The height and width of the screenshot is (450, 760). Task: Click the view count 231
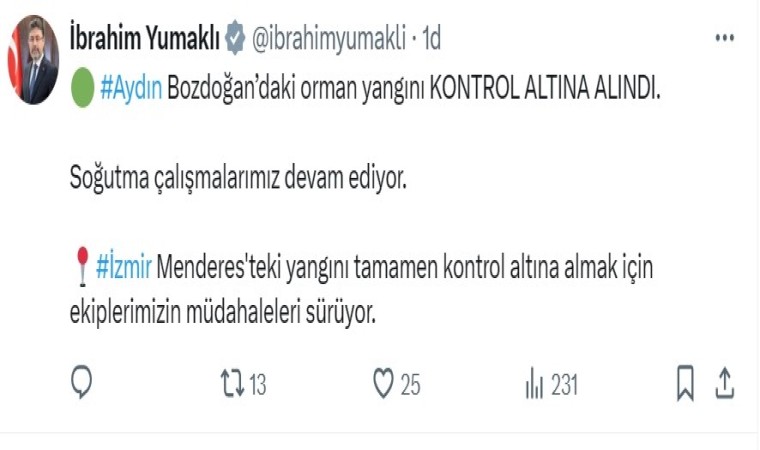565,385
